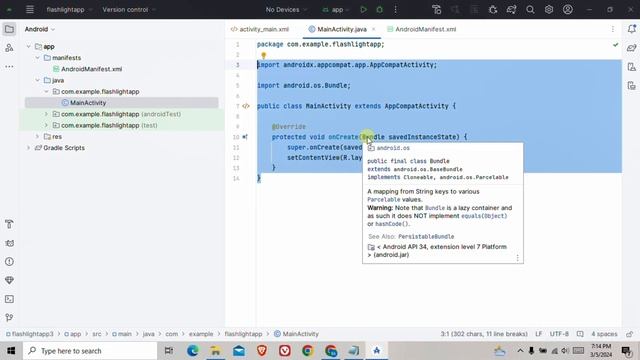640x360 pixels.
Task: Debug the app with bug icon
Action: pyautogui.click(x=380, y=9)
